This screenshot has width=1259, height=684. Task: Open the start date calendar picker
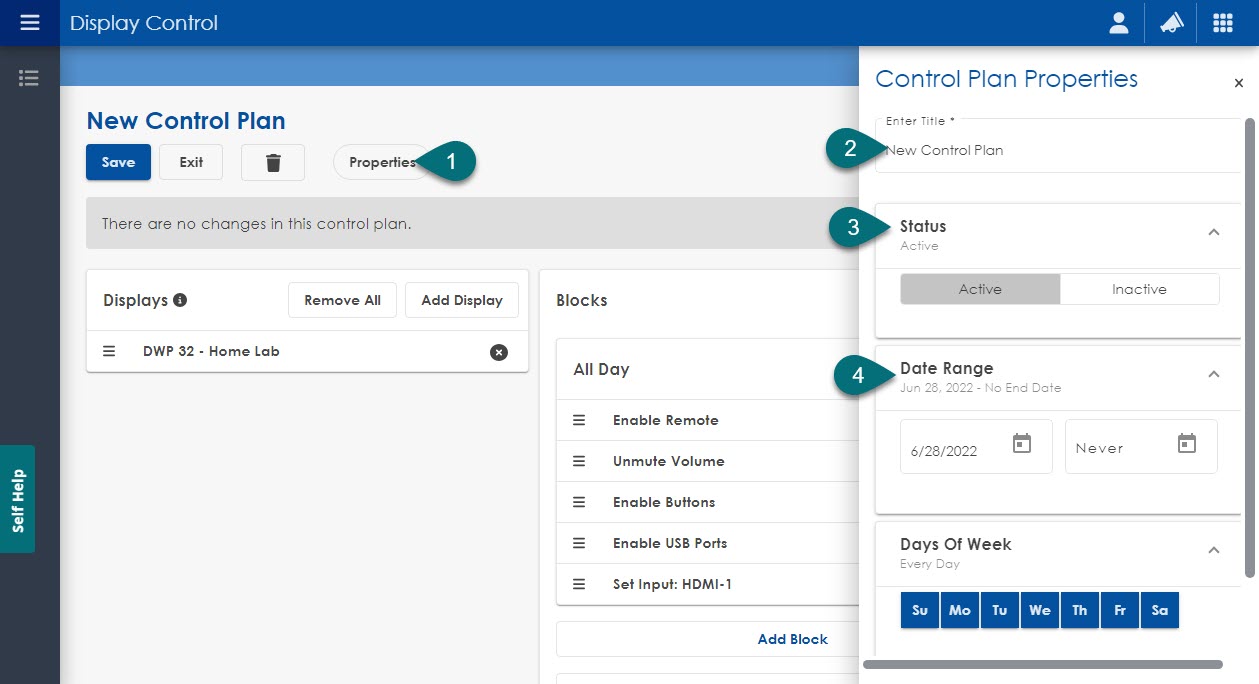(1022, 444)
